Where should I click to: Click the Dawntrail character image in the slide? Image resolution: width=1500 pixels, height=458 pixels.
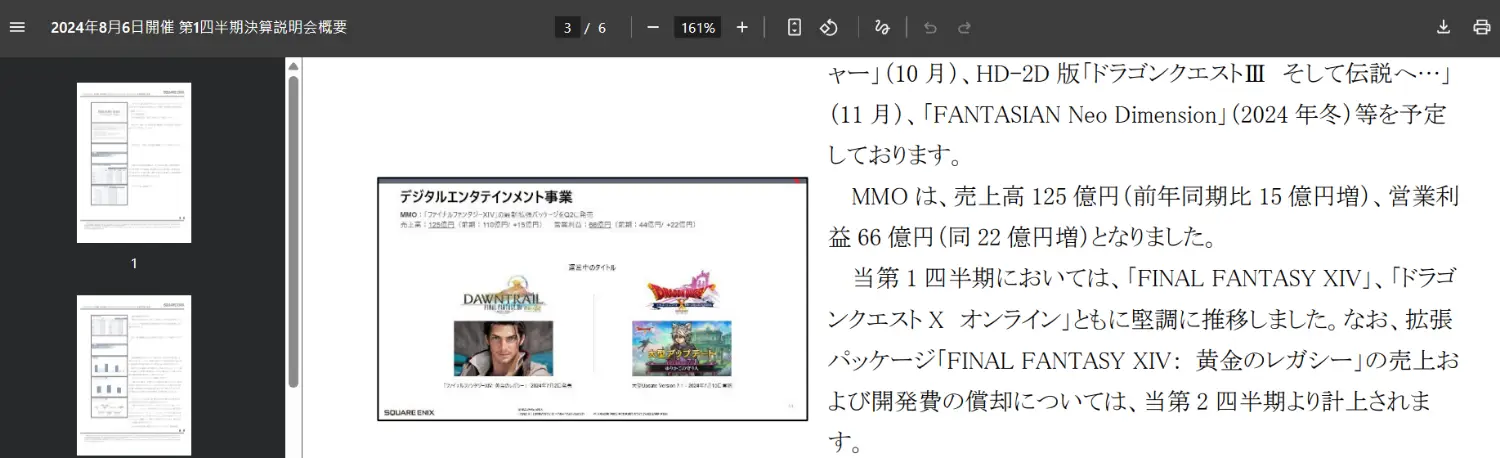coord(503,347)
